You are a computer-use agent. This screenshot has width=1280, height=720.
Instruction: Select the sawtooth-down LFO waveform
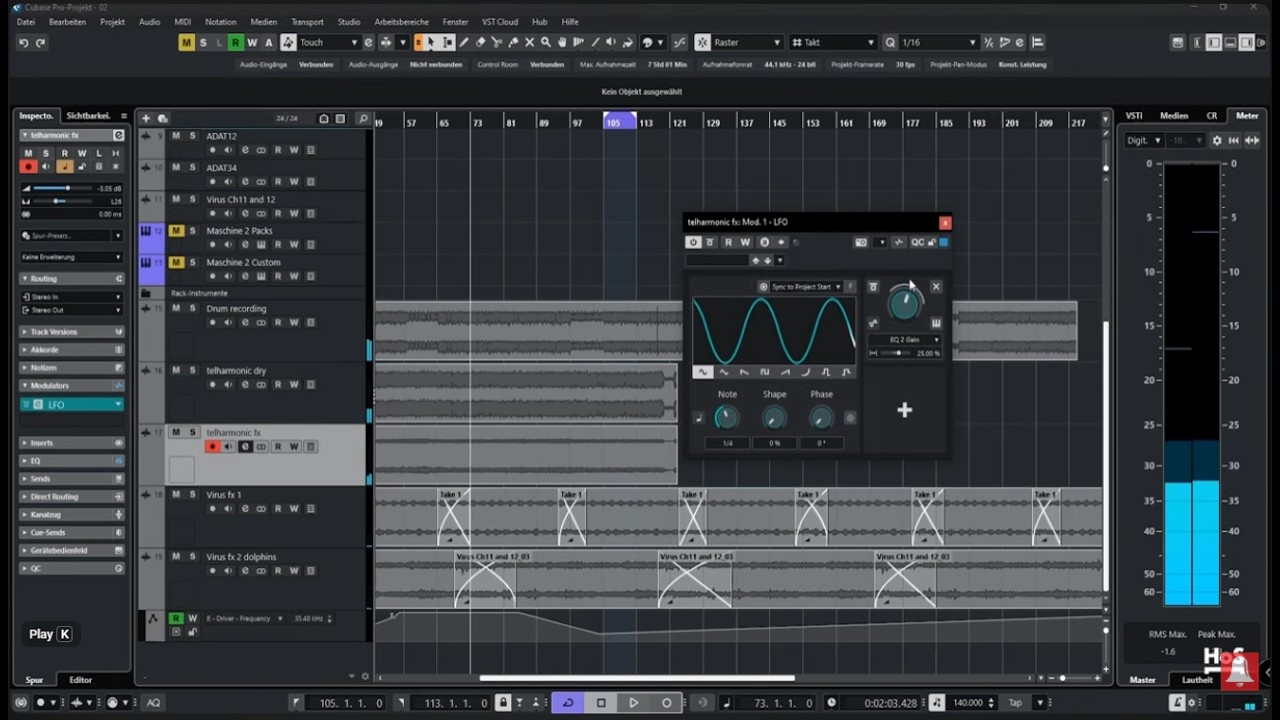(744, 372)
